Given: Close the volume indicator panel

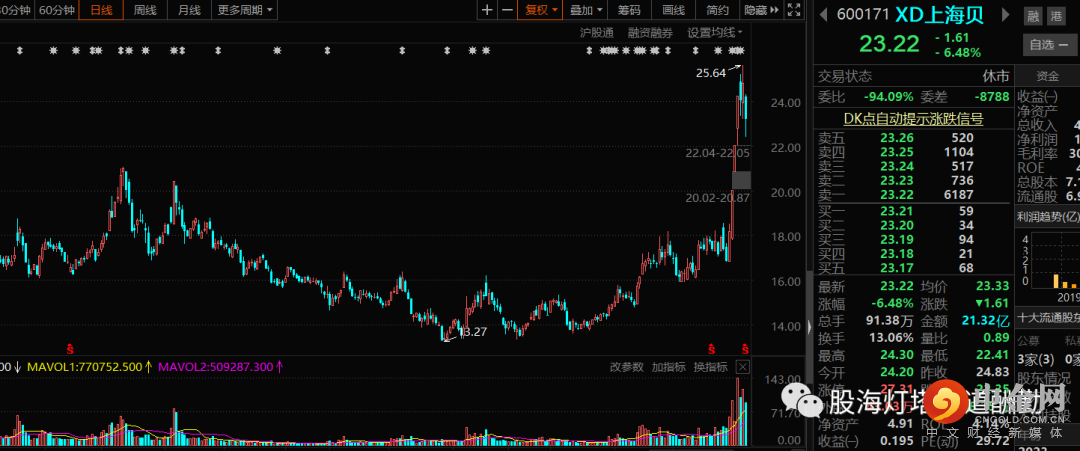Looking at the screenshot, I should [742, 366].
